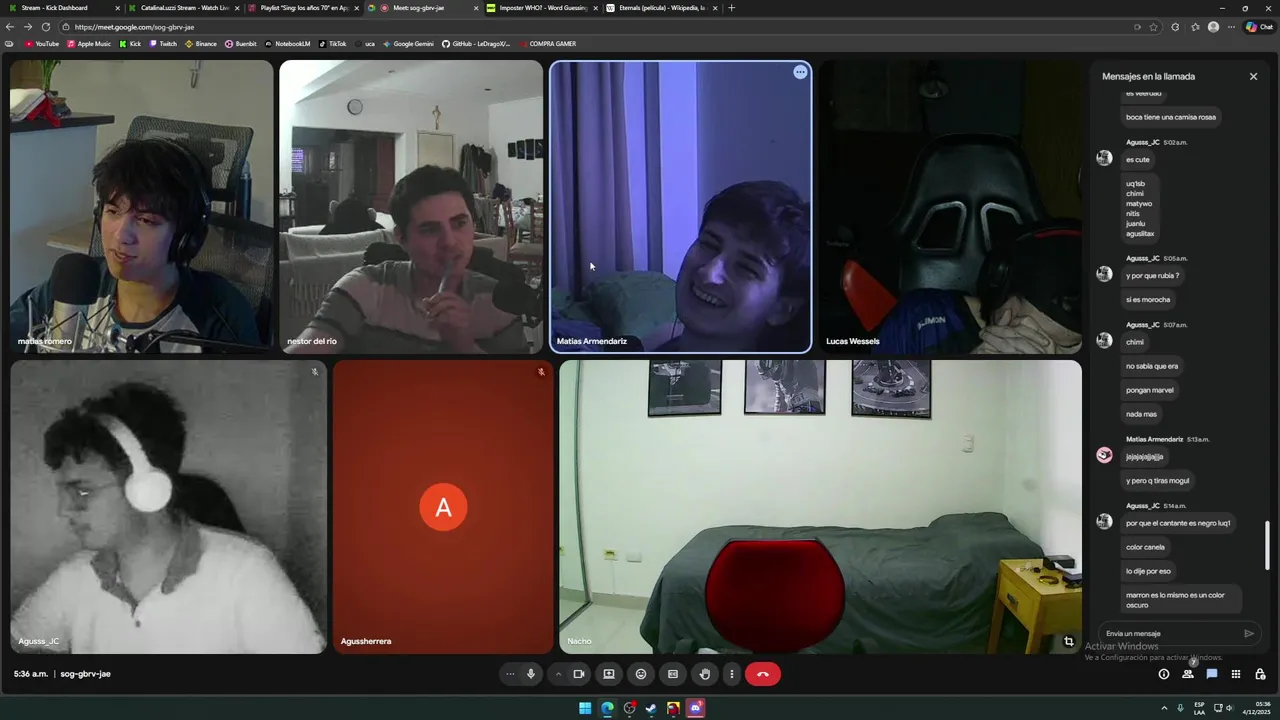Close the Mensajes en la llamada panel

click(1253, 76)
